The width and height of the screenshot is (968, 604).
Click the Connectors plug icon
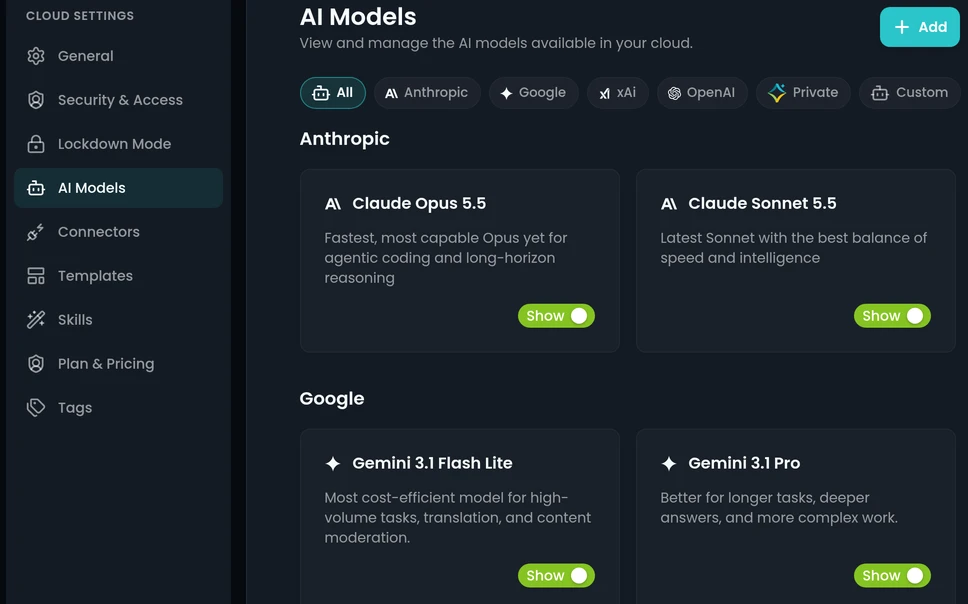tap(36, 232)
